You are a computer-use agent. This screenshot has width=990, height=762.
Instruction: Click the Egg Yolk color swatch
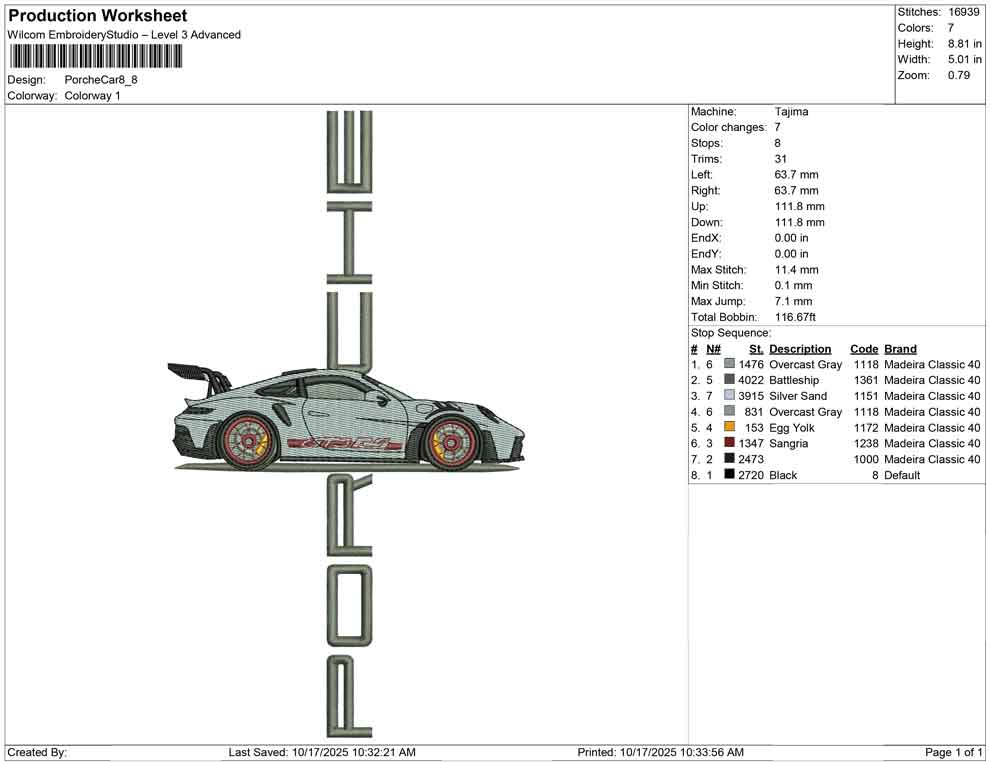click(x=729, y=428)
